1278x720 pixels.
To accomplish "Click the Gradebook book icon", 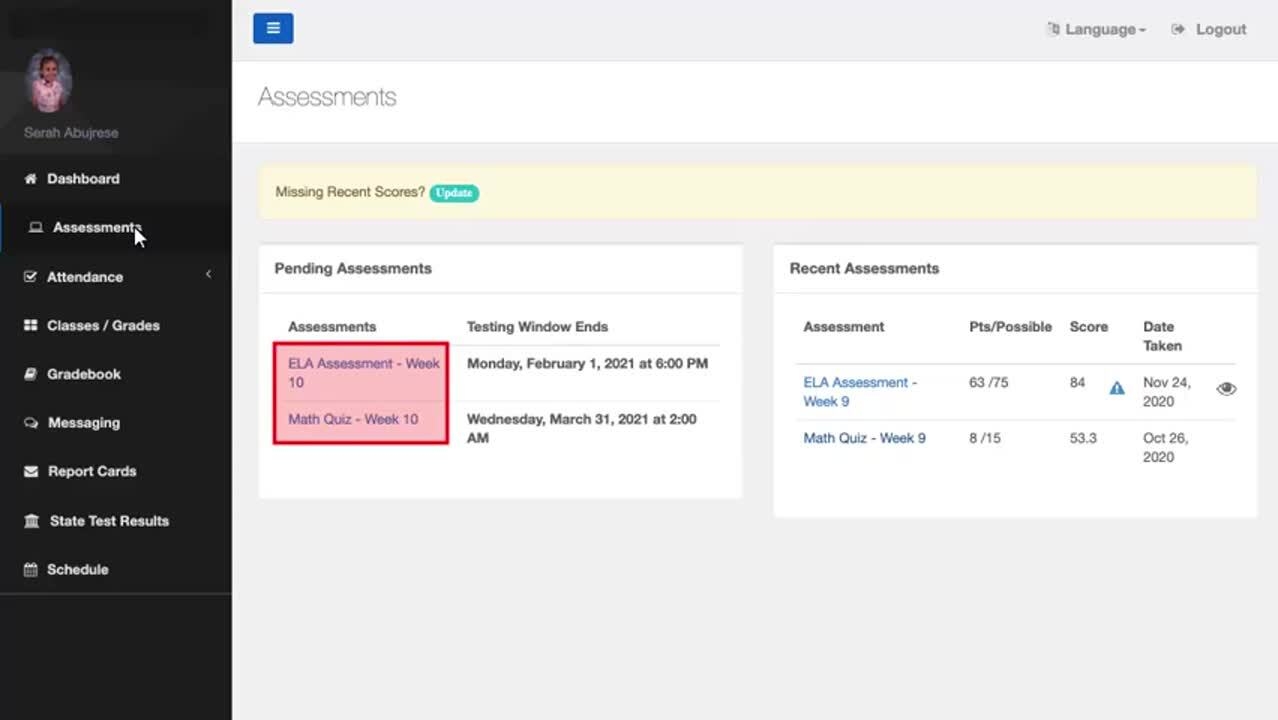I will click(x=30, y=374).
